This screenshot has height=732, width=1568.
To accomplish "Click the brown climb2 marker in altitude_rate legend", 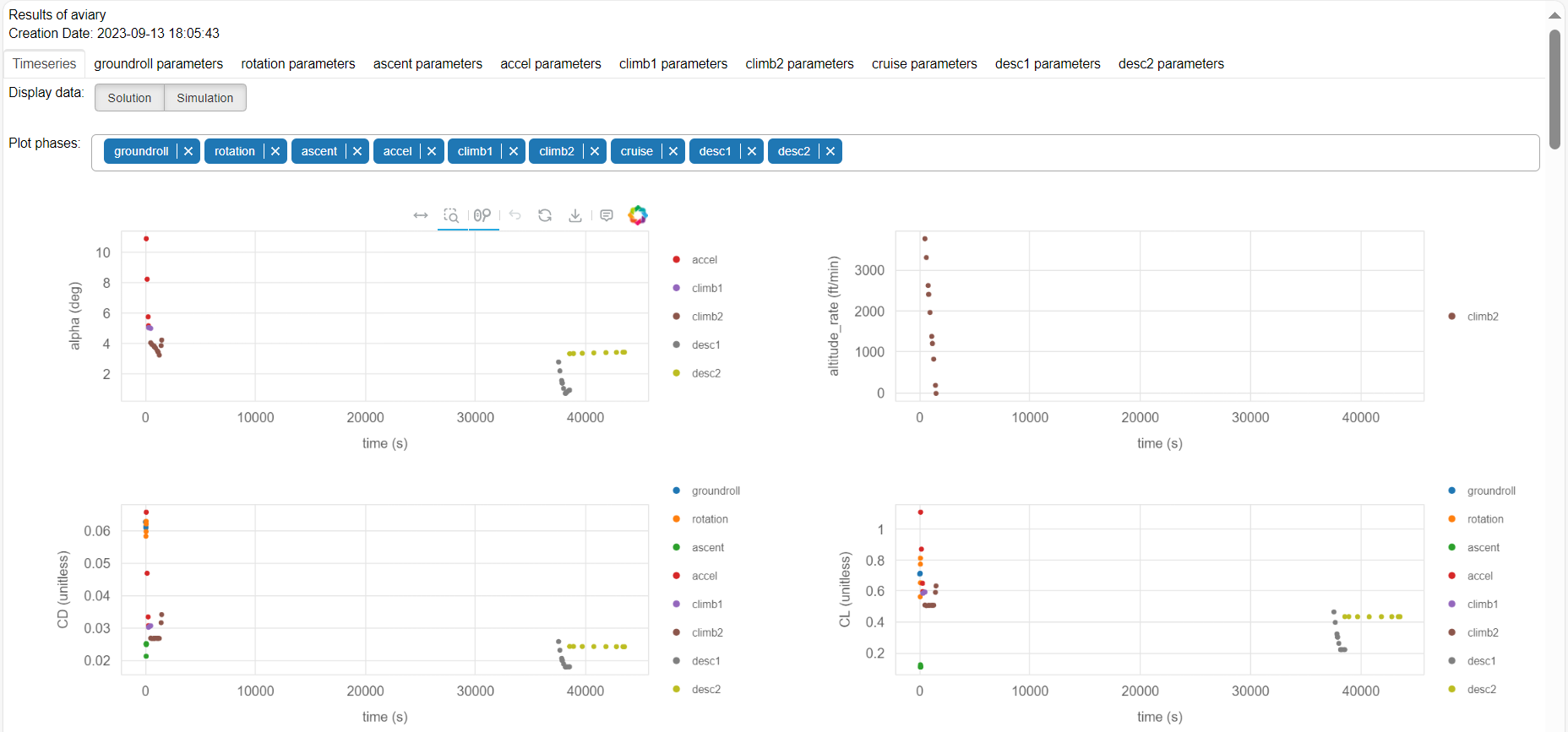I will (x=1451, y=317).
